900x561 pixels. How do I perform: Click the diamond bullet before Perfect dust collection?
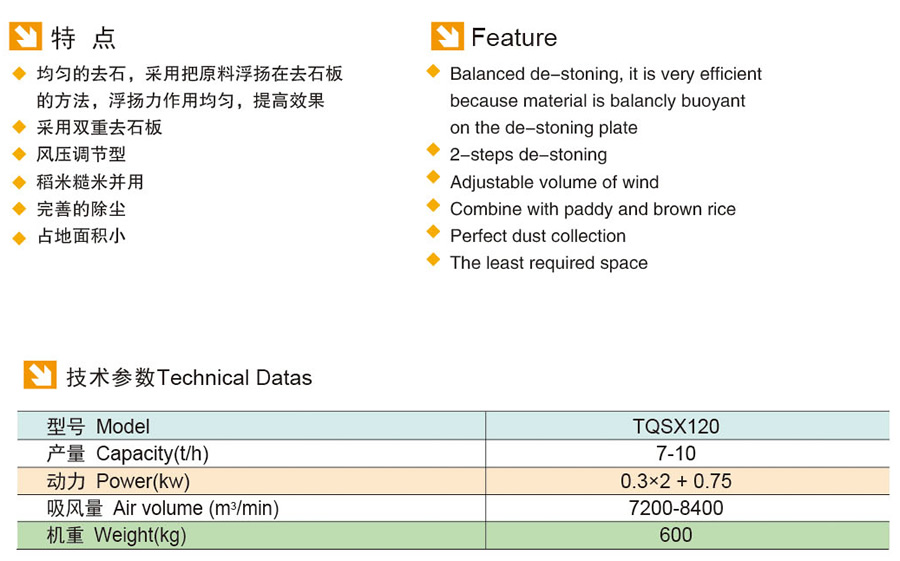tap(433, 232)
